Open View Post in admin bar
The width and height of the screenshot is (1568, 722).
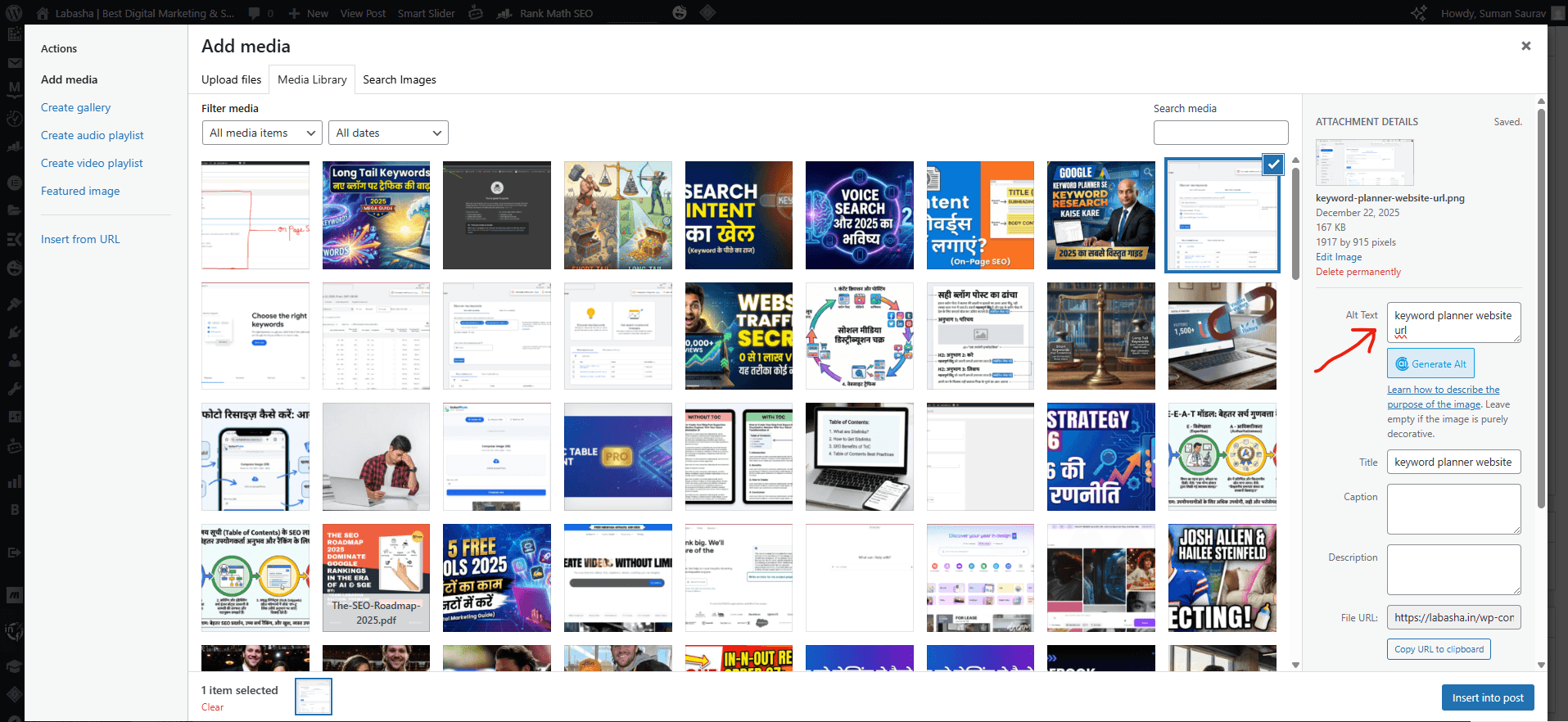[x=363, y=13]
